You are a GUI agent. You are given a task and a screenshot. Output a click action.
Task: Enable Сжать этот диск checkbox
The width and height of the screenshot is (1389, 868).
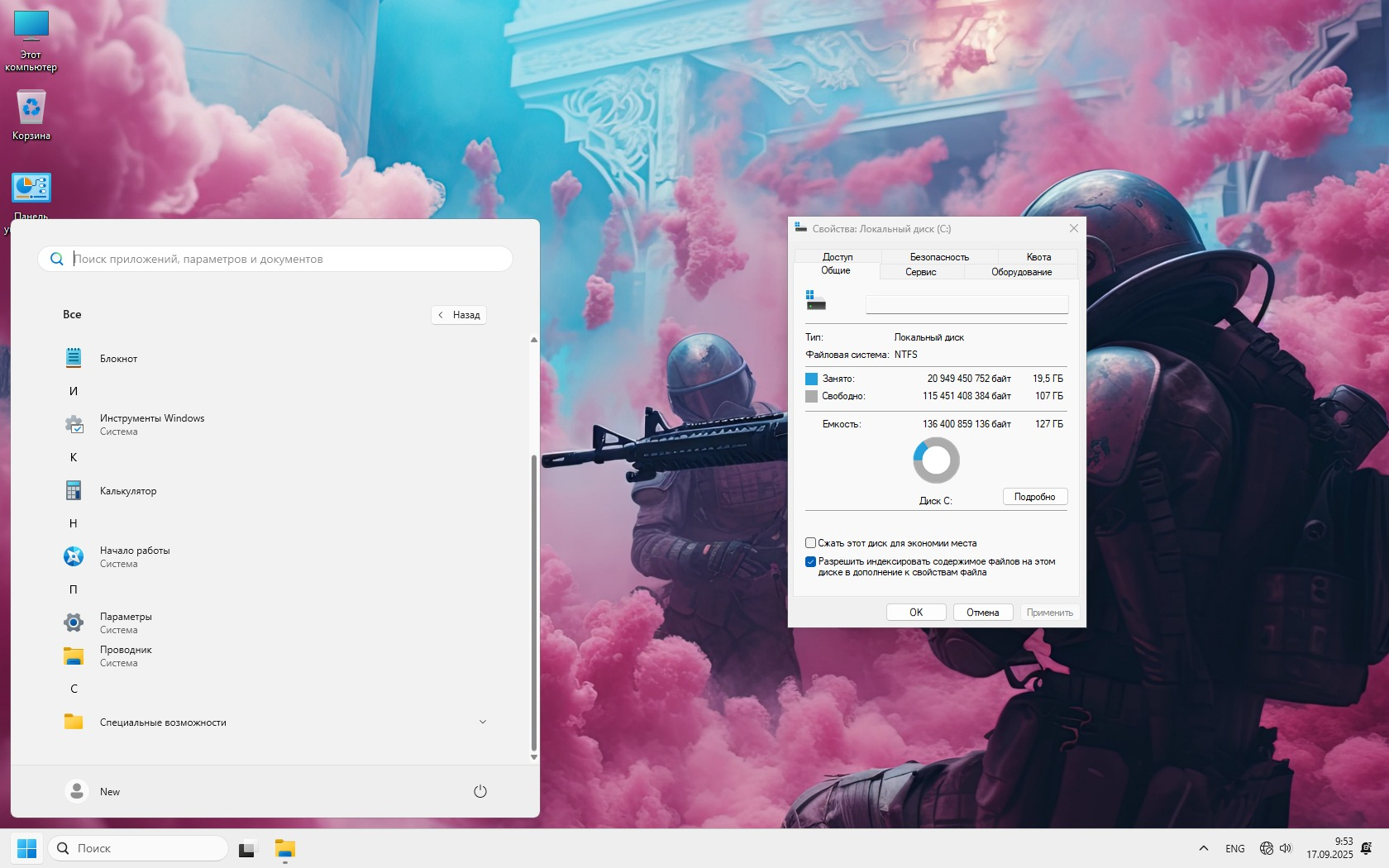pos(810,543)
